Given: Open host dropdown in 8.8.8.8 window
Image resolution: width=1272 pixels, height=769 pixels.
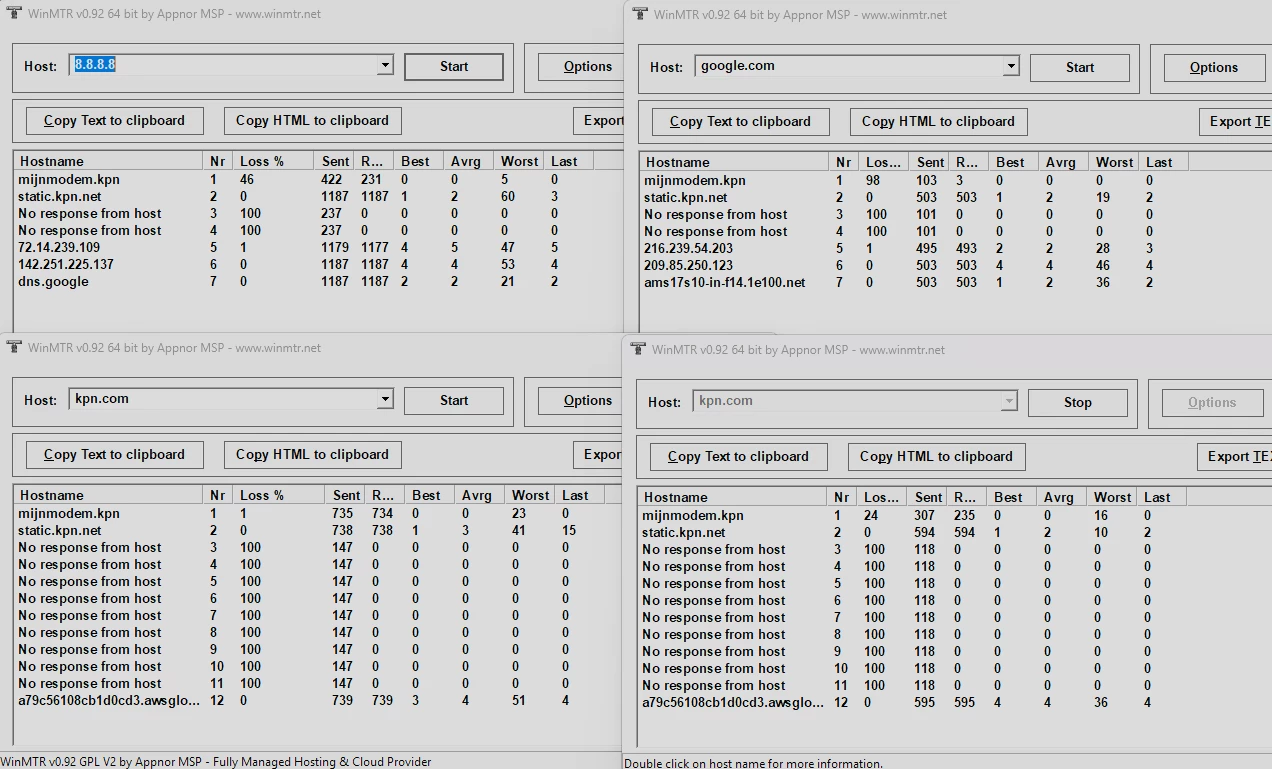Looking at the screenshot, I should pyautogui.click(x=385, y=66).
